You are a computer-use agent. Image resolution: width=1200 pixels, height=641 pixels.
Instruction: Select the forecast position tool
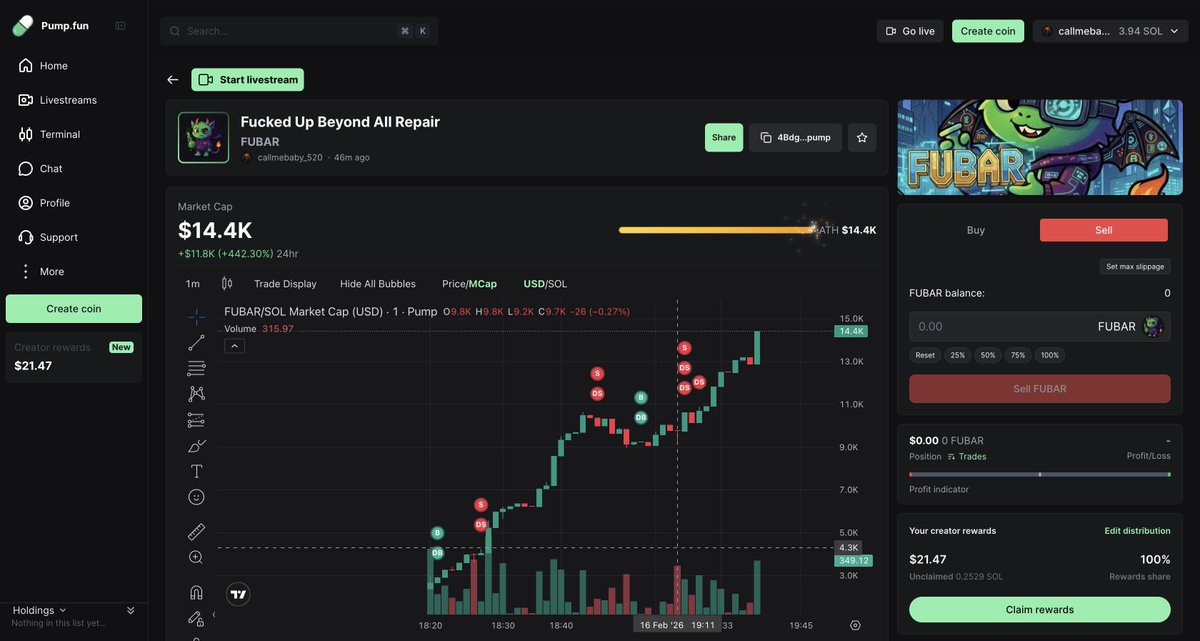(197, 420)
